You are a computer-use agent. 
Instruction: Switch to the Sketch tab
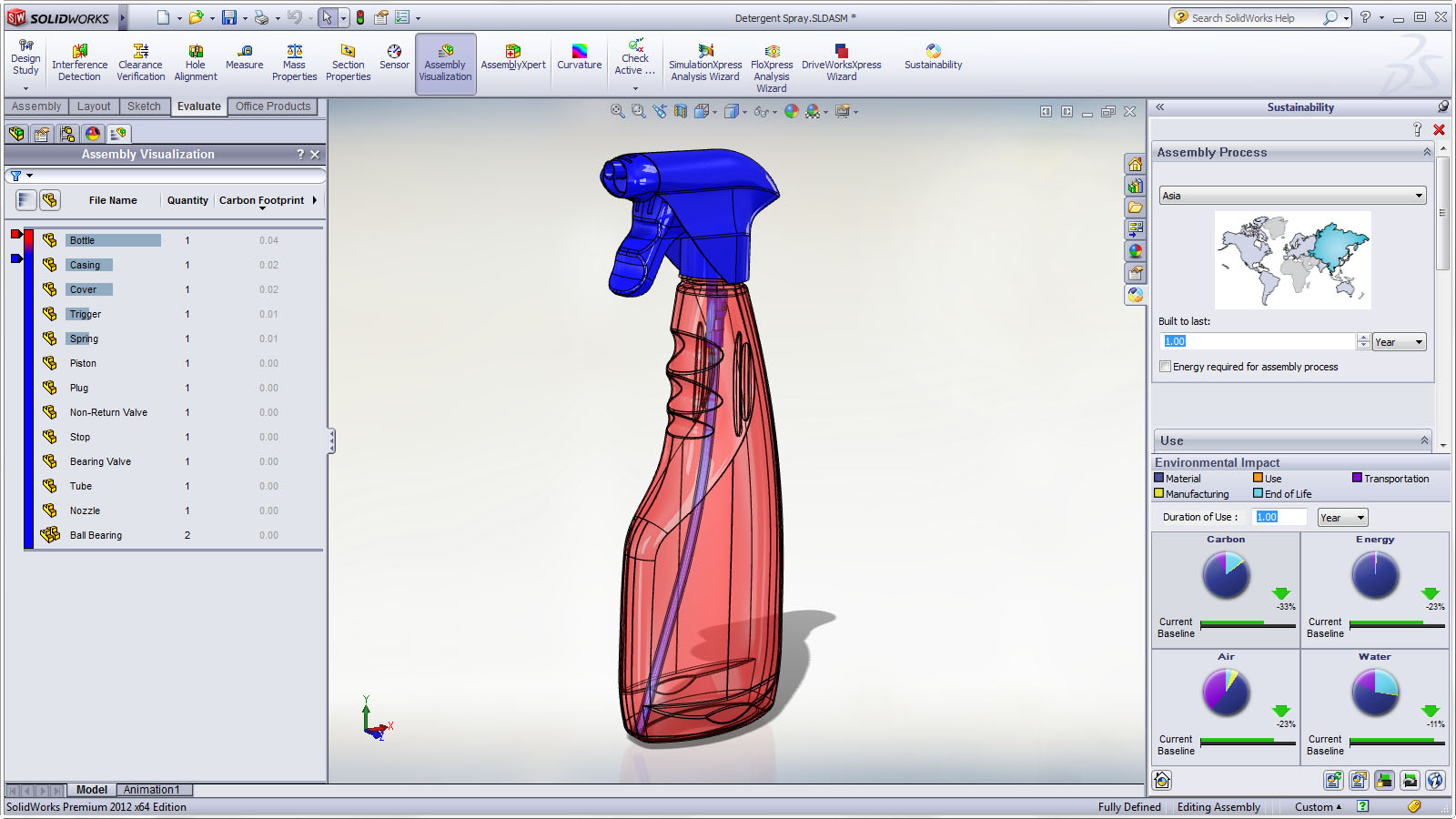pyautogui.click(x=144, y=106)
